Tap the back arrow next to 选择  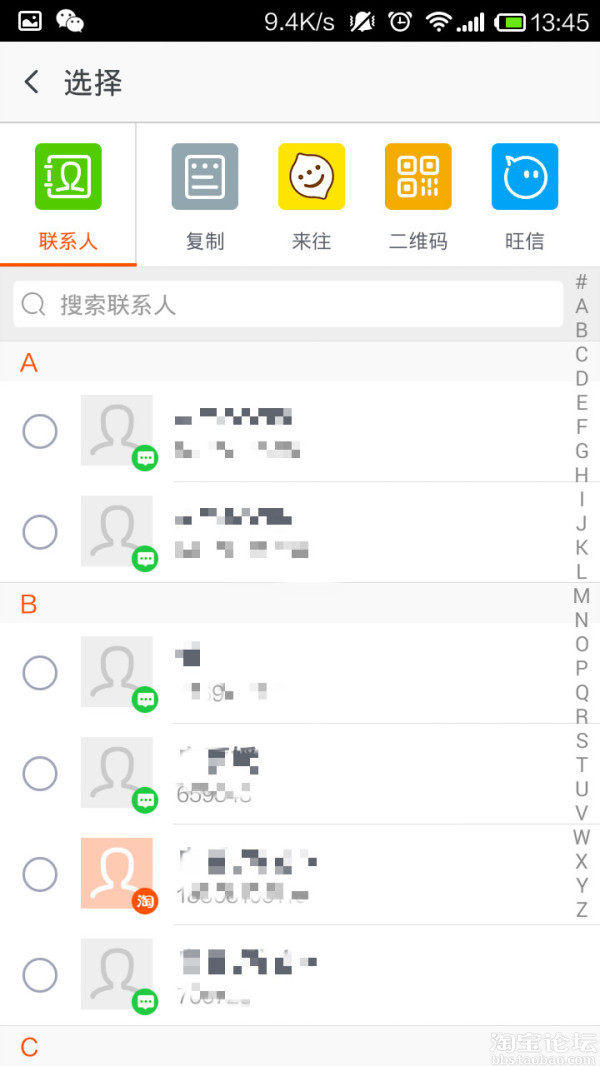coord(32,82)
